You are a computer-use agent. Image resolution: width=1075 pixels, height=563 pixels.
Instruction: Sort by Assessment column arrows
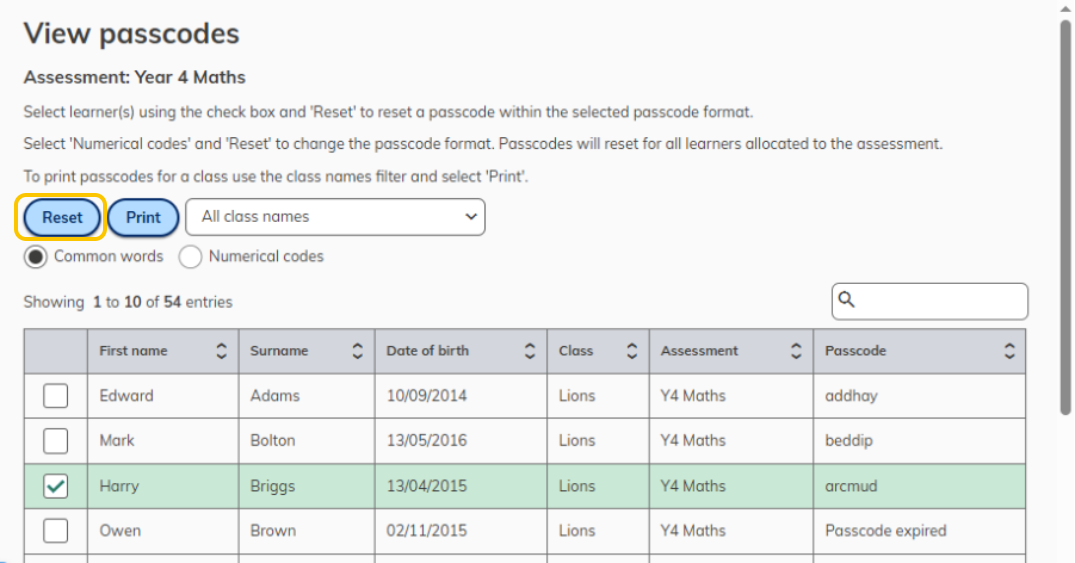pyautogui.click(x=796, y=351)
